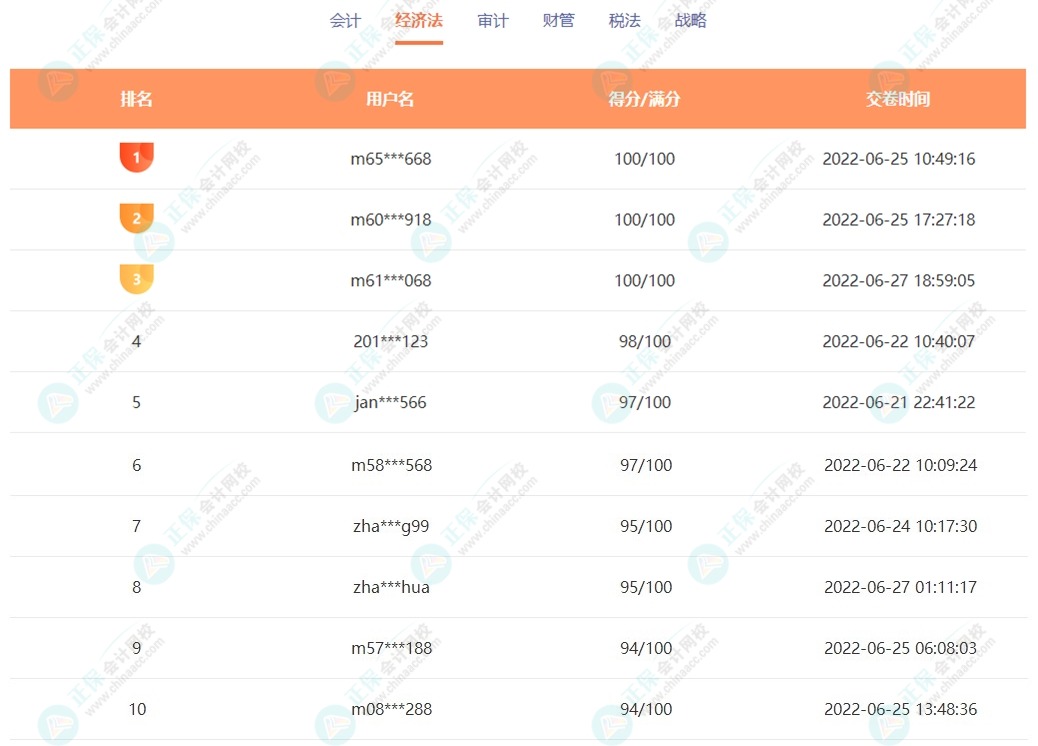Select the 经济法 tab
1038x746 pixels.
coord(419,21)
